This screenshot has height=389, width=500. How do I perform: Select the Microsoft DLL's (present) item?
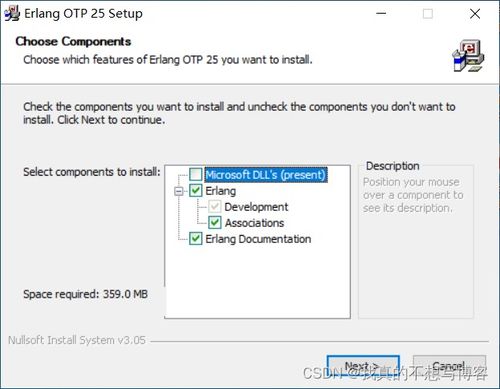(266, 175)
